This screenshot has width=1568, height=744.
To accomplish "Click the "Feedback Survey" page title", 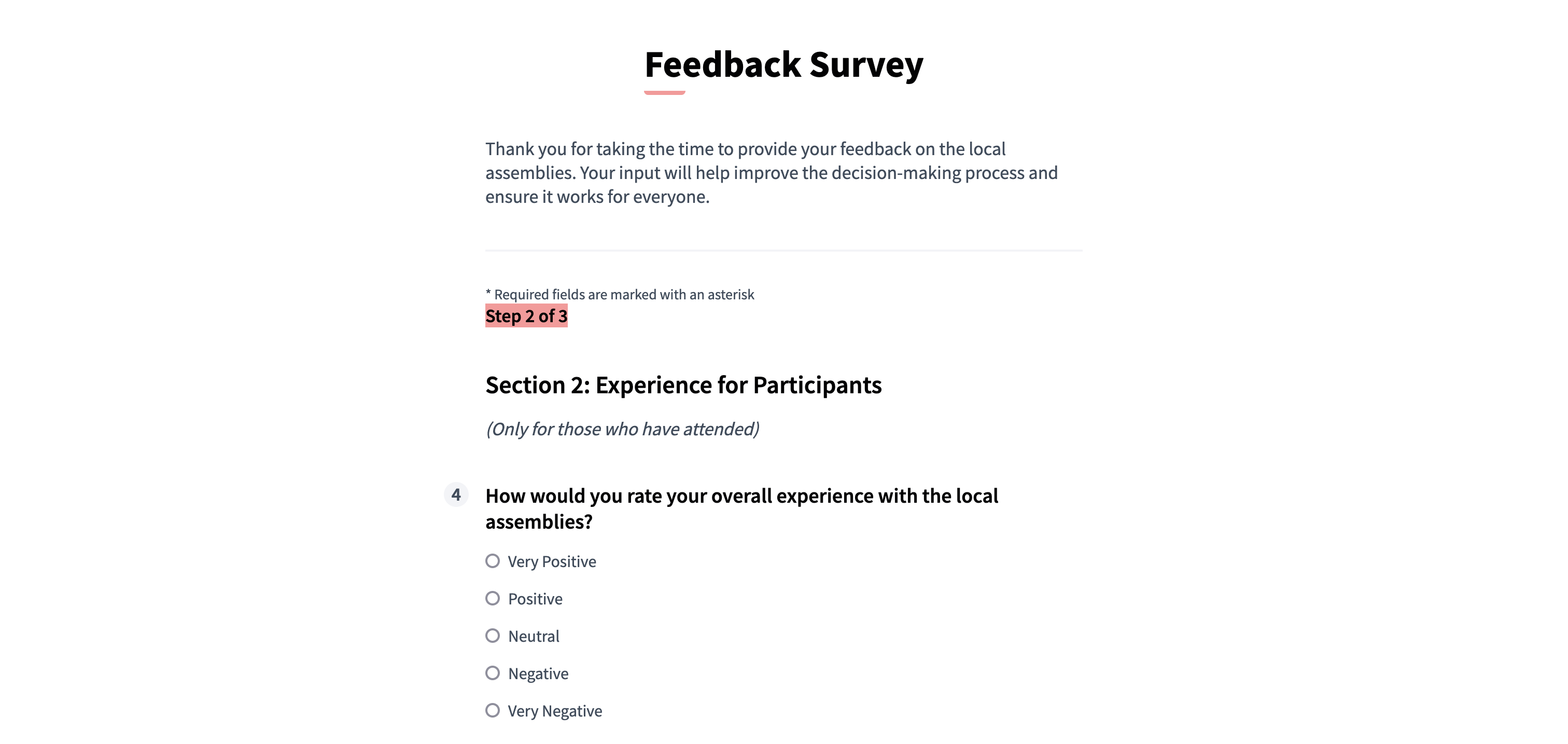I will click(x=783, y=64).
